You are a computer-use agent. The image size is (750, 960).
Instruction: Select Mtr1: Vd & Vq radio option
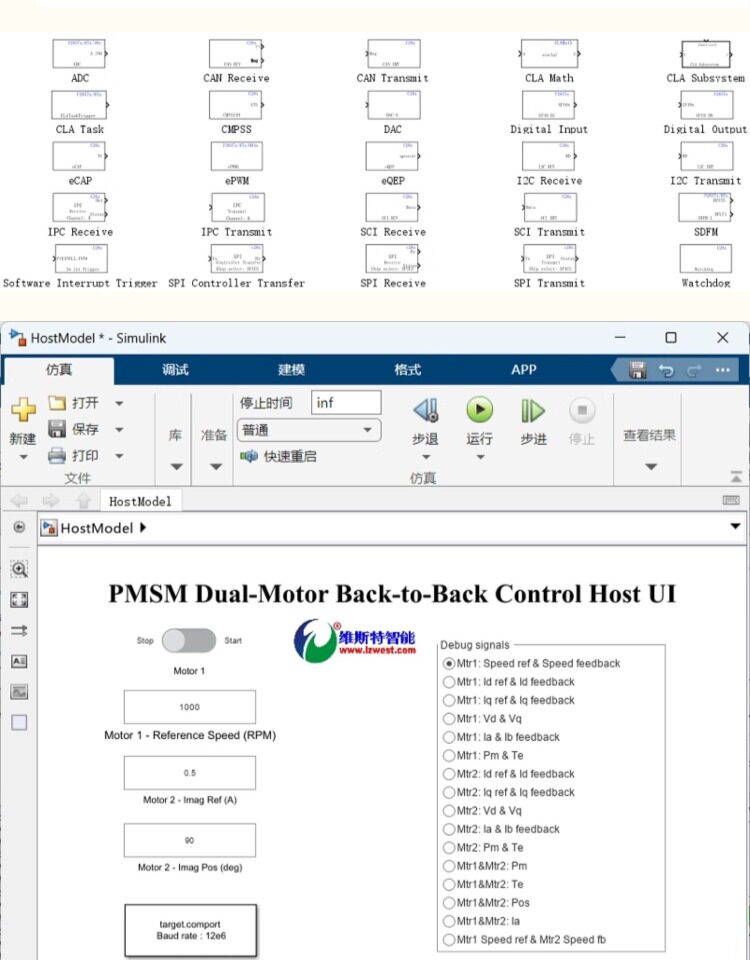[x=482, y=718]
